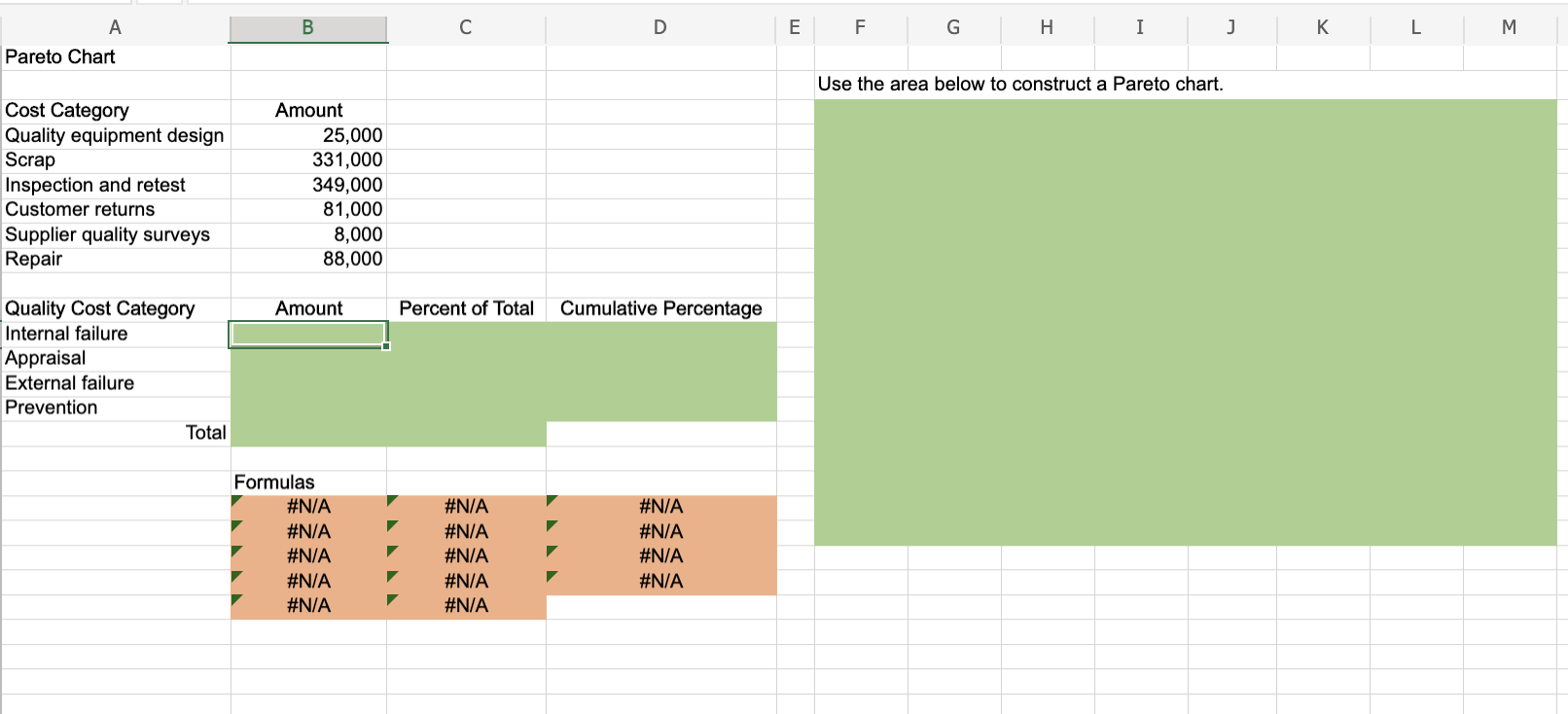This screenshot has height=714, width=1568.
Task: Select column header M
Action: 1509,27
